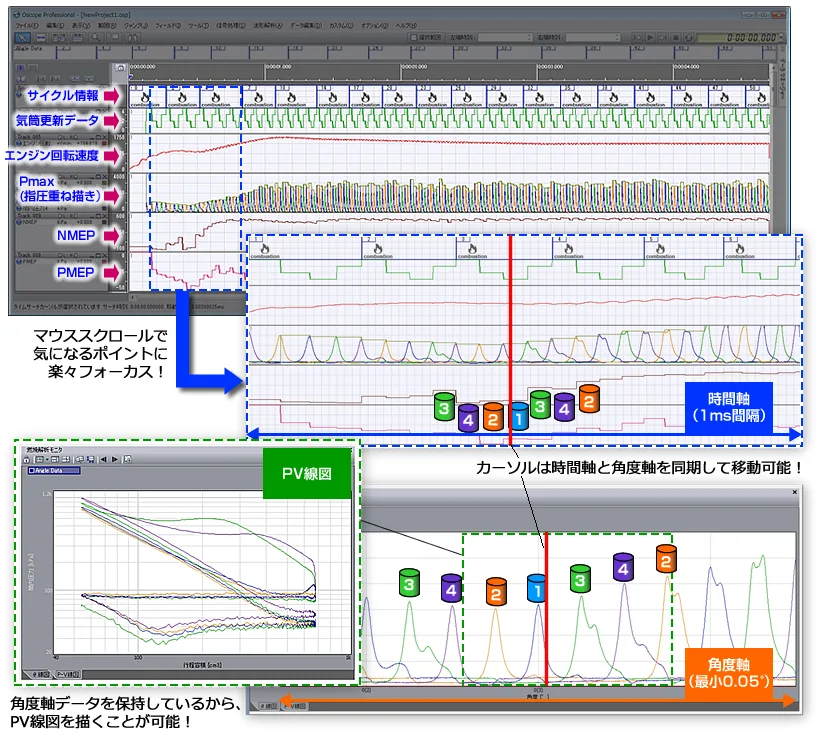Click previous arrow in combustion monitor toolbar
This screenshot has height=730, width=820.
coord(102,459)
